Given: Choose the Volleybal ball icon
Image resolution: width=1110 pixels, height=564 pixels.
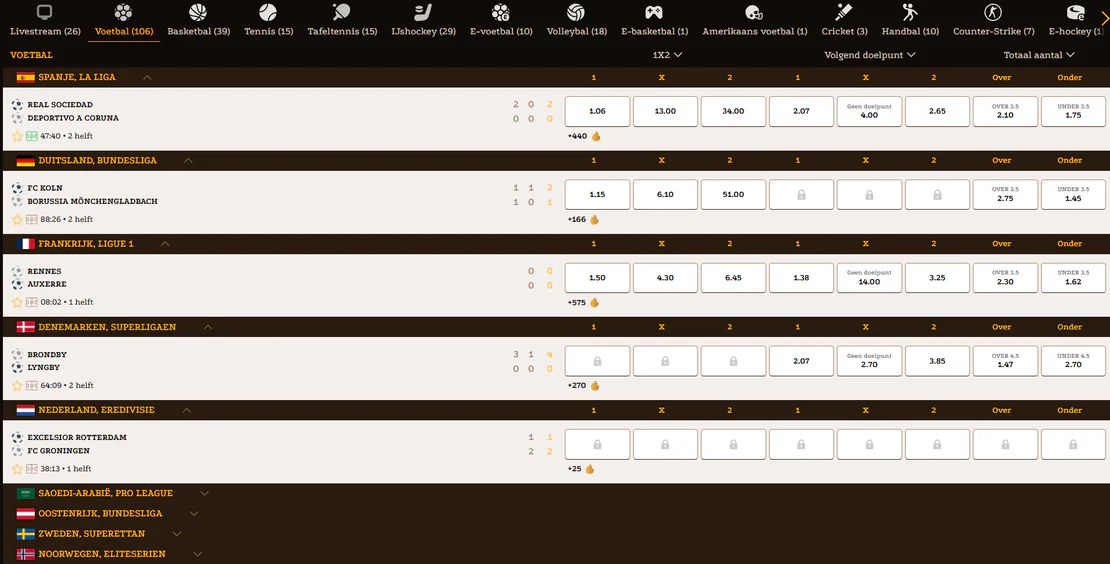Looking at the screenshot, I should pos(576,12).
